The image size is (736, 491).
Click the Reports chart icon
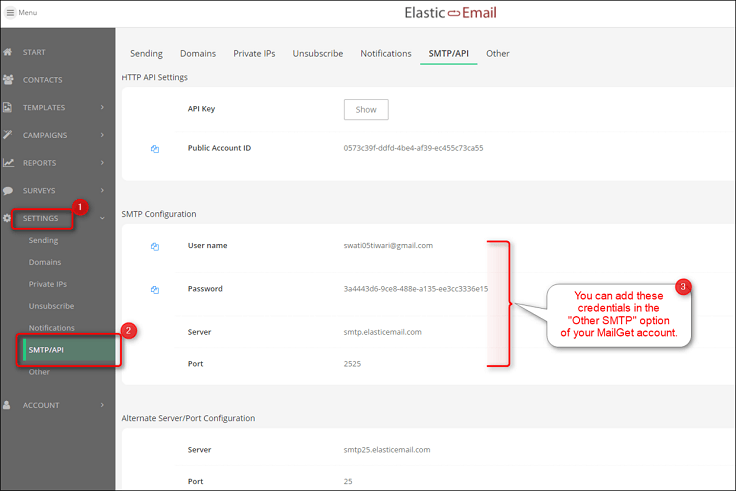8,163
